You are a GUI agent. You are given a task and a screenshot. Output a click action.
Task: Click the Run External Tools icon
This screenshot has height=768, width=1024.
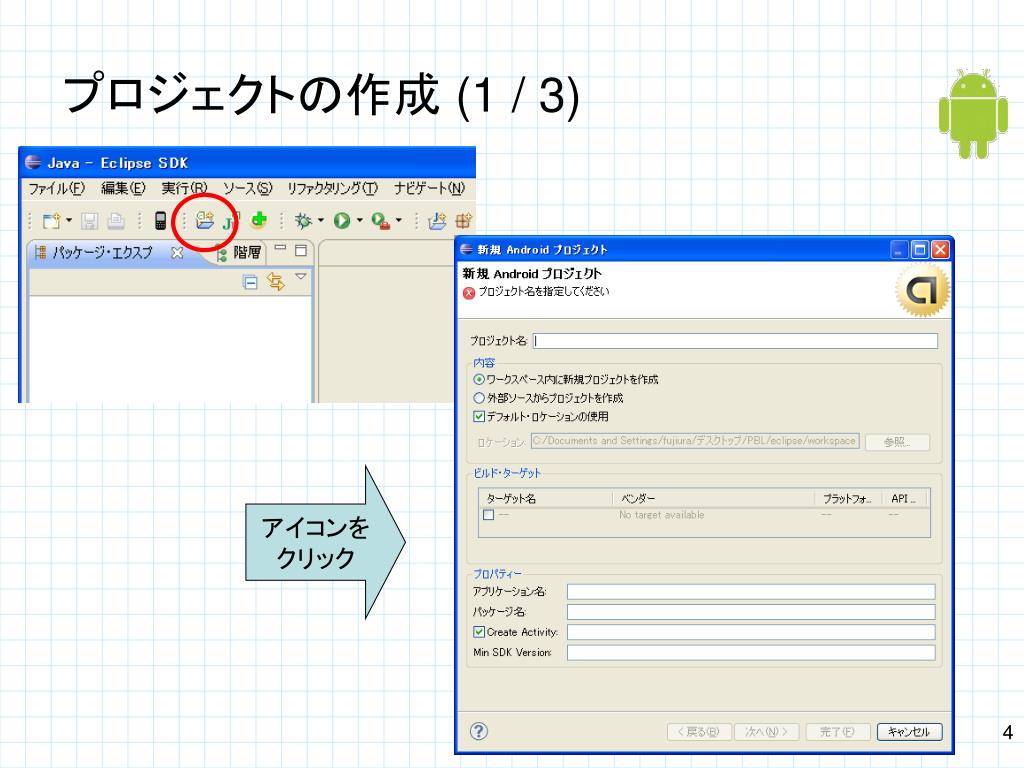click(x=381, y=221)
